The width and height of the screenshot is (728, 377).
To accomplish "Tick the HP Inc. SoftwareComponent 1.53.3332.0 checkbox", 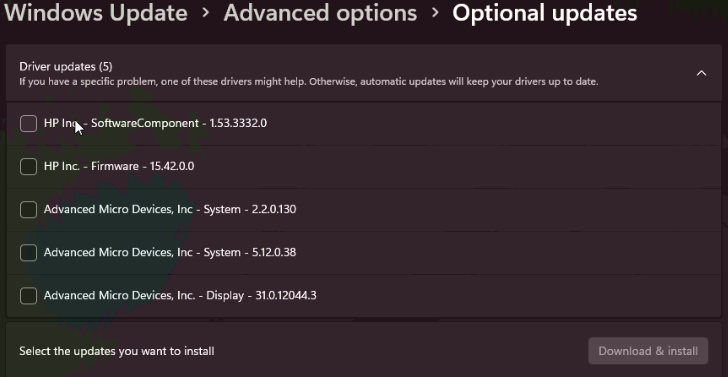I will click(x=28, y=124).
